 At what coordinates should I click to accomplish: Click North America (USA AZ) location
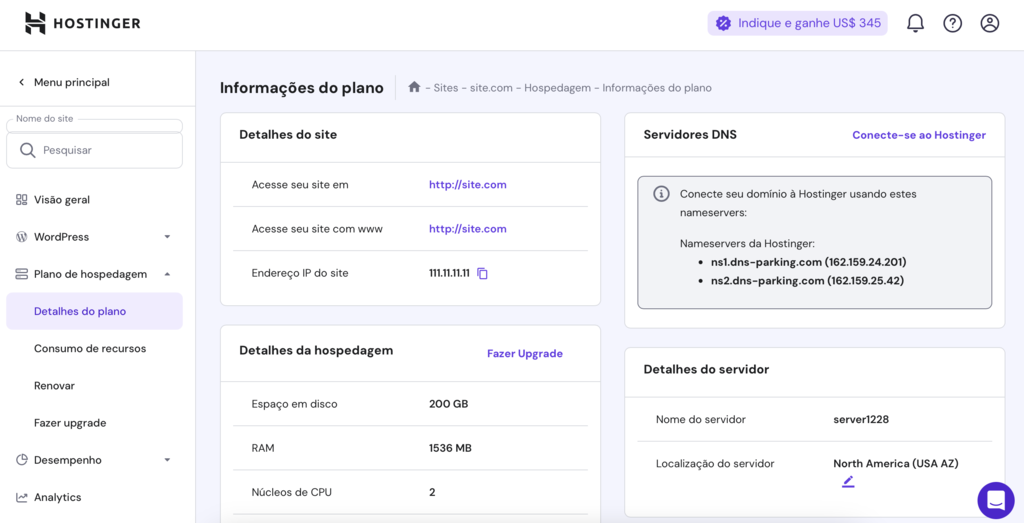click(x=896, y=464)
